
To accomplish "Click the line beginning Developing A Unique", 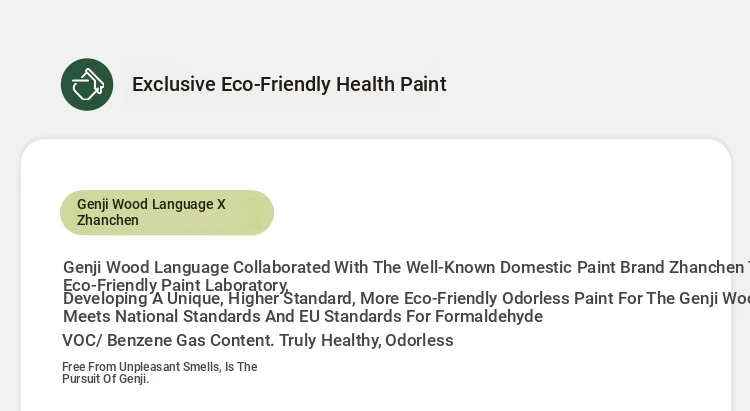I will pyautogui.click(x=406, y=299).
